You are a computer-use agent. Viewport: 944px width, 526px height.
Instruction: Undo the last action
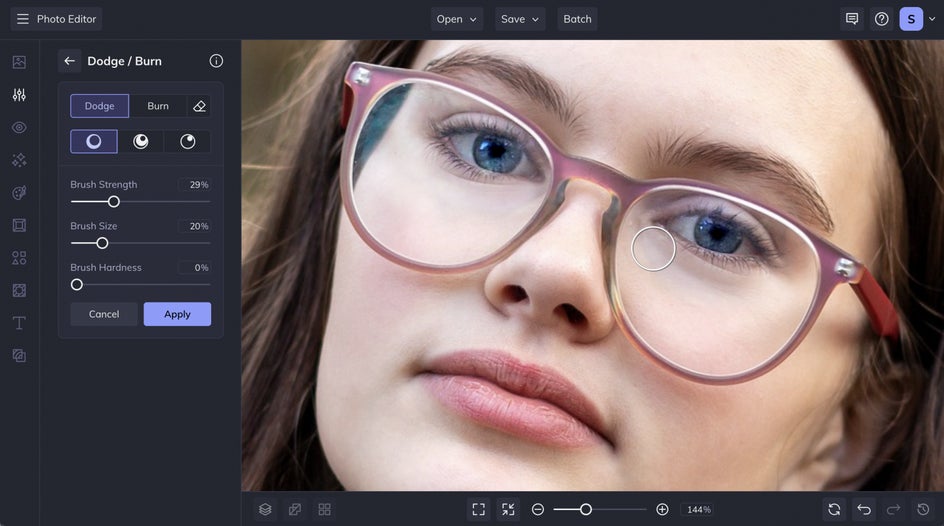click(864, 510)
